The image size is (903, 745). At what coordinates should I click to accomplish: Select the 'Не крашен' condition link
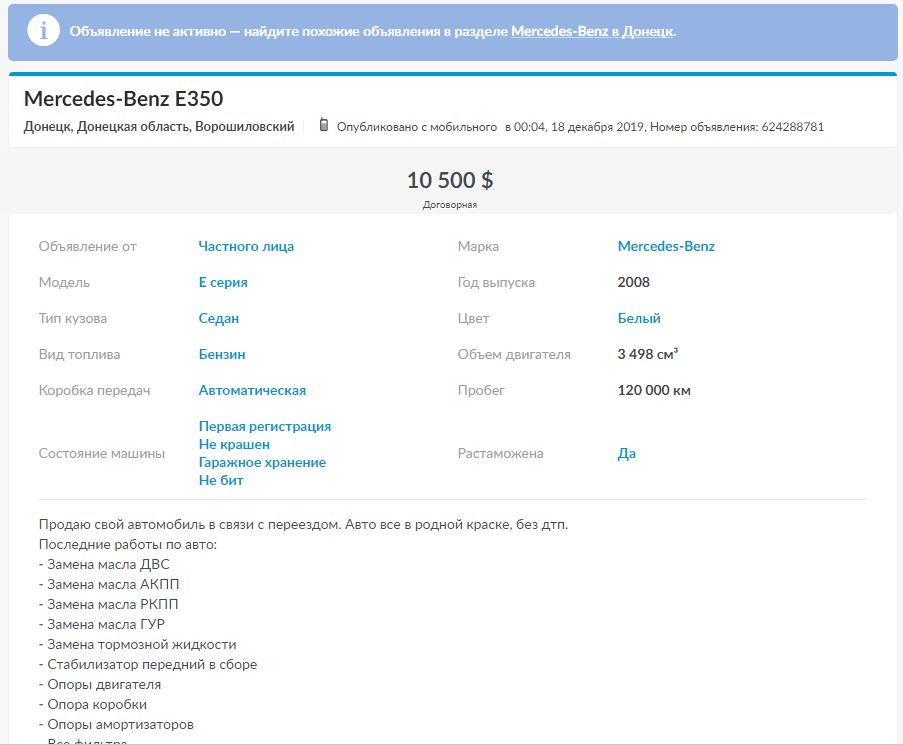tap(234, 444)
